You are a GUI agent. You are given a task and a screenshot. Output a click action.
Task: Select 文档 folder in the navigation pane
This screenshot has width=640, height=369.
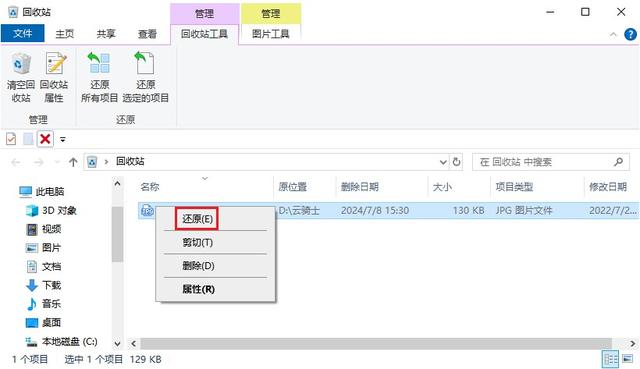(43, 267)
